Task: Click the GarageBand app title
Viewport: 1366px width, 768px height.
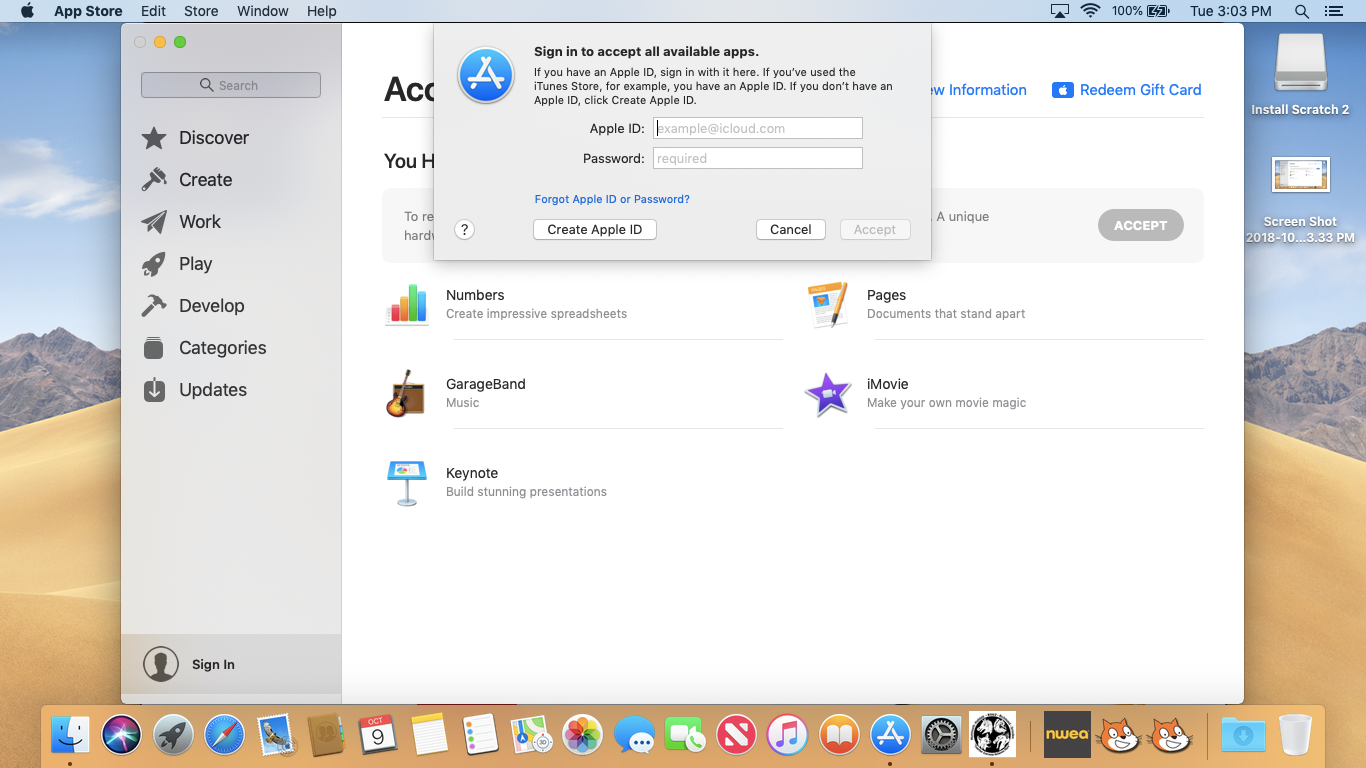Action: tap(486, 384)
